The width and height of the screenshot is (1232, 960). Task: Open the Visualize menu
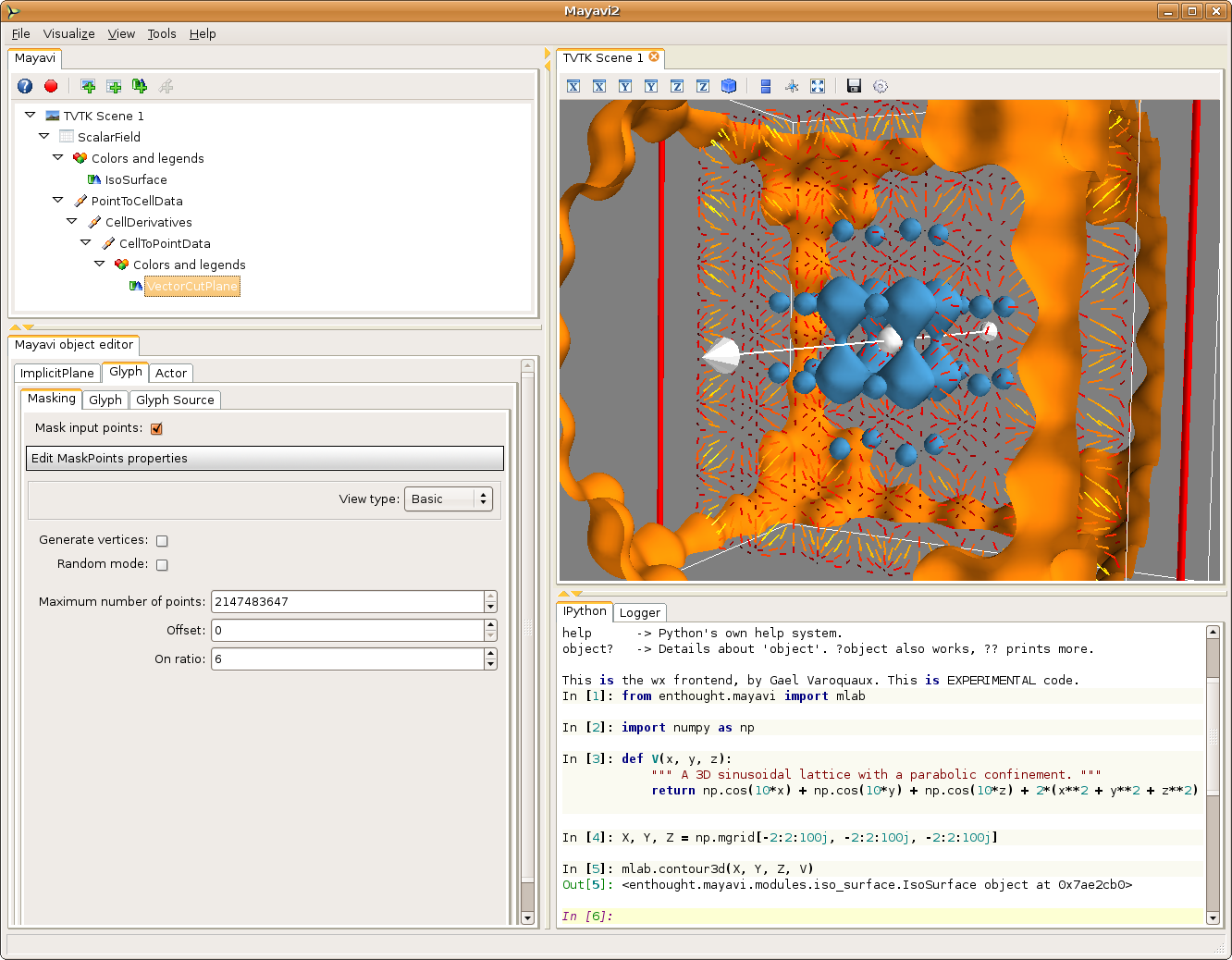click(68, 33)
